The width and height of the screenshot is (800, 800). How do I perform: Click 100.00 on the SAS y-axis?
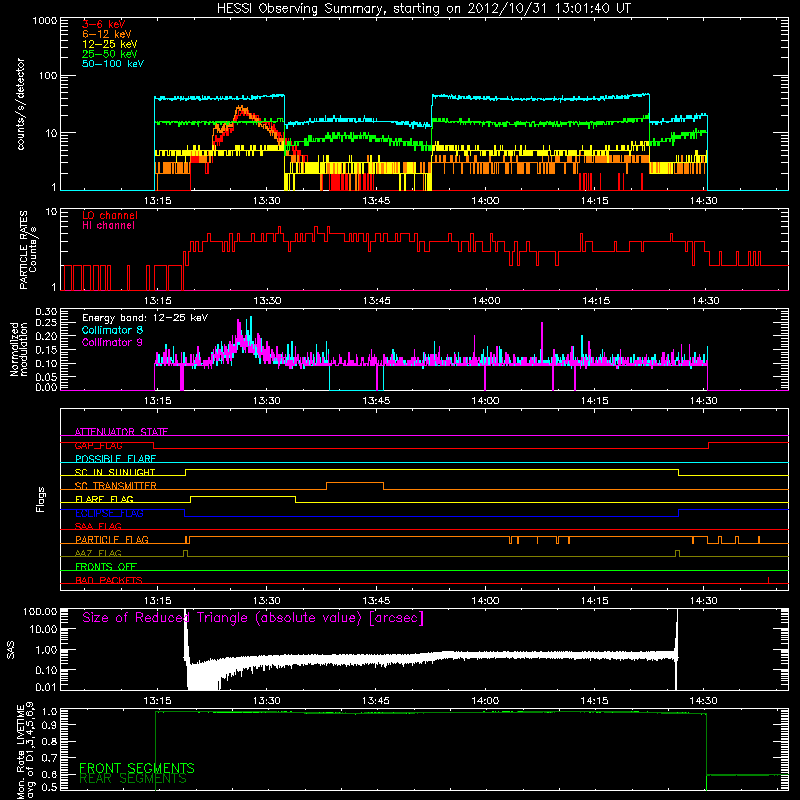pos(40,611)
